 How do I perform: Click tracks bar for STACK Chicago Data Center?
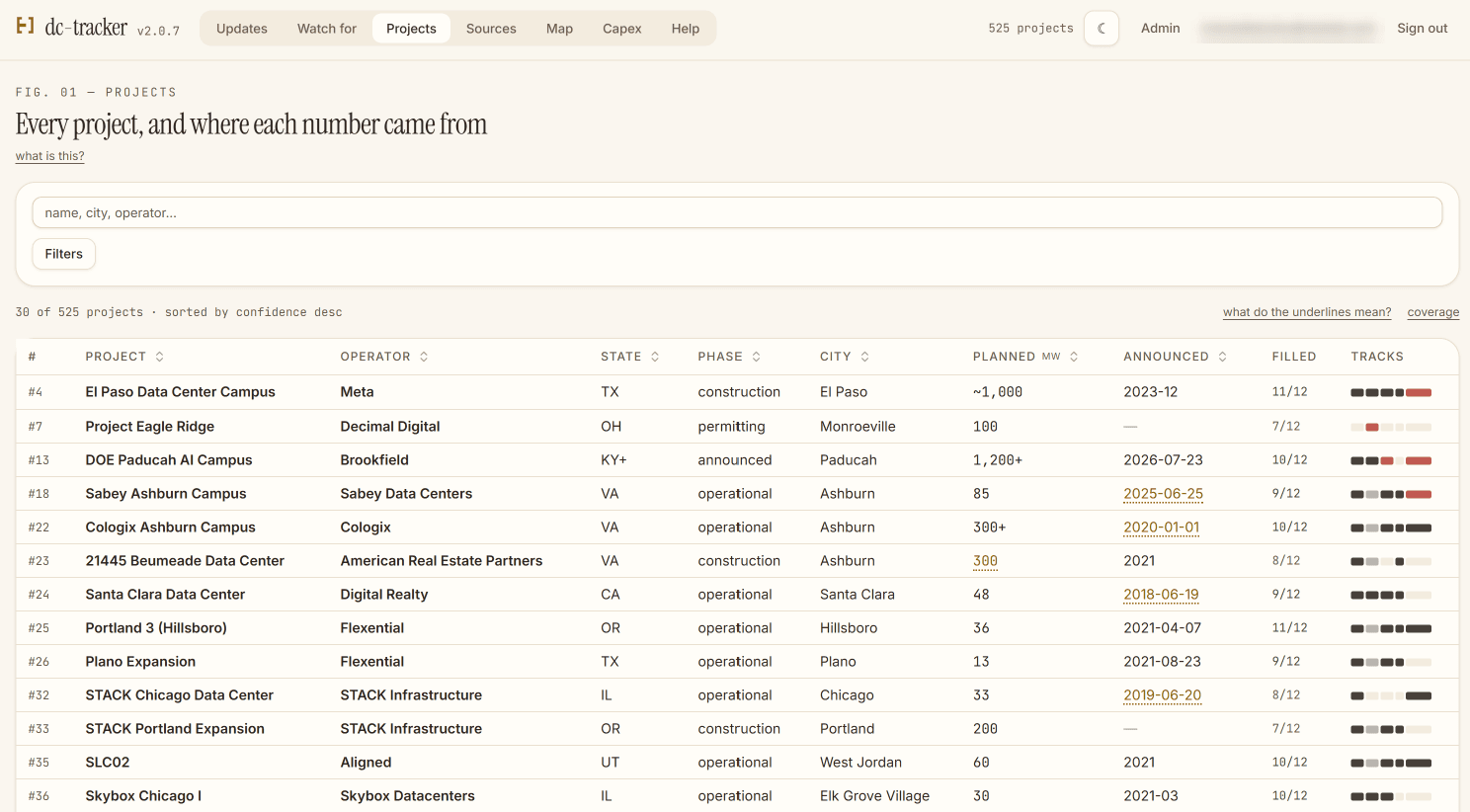(x=1391, y=695)
